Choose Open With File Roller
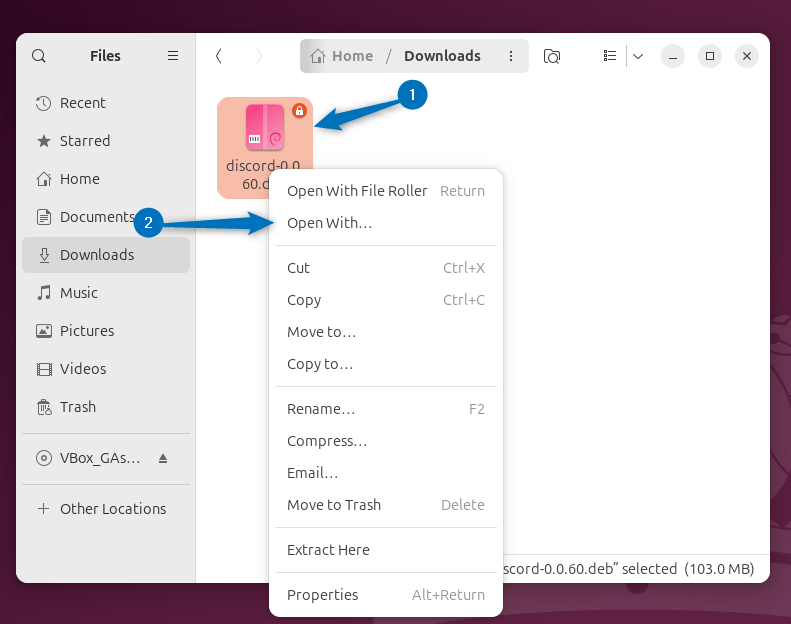The image size is (791, 624). tap(386, 191)
